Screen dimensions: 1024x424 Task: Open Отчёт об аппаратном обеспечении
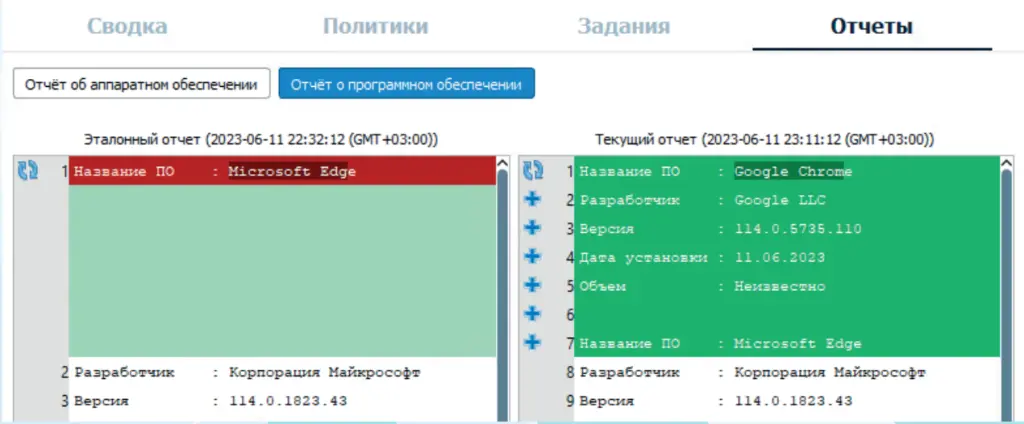point(142,84)
